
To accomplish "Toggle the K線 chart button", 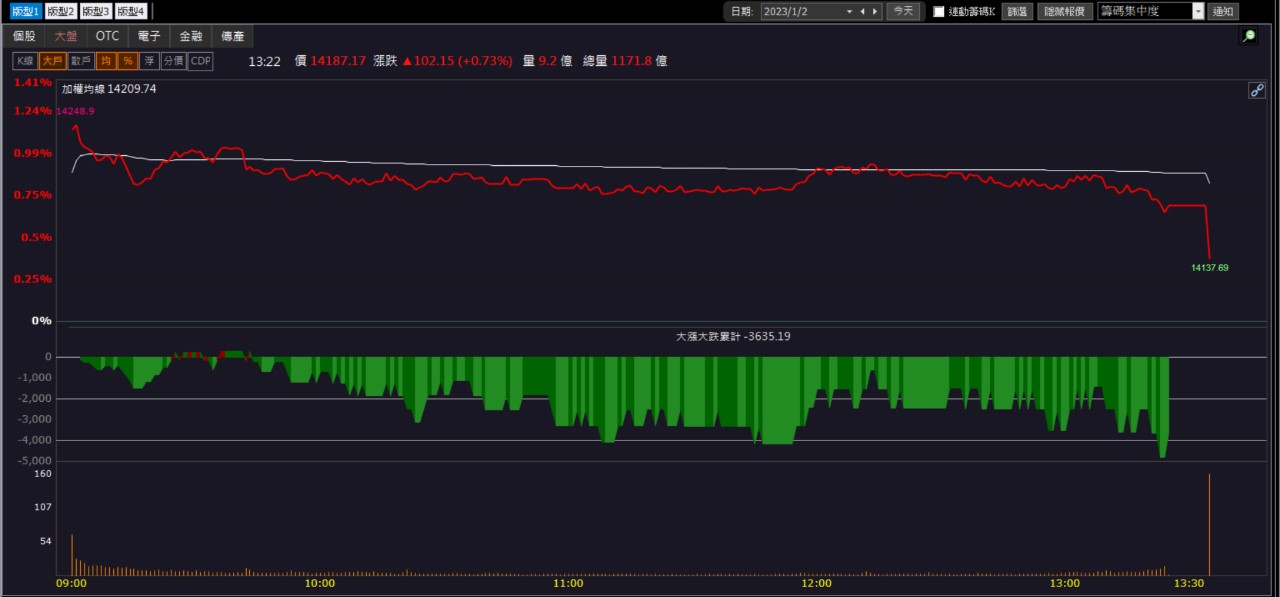I will (25, 61).
